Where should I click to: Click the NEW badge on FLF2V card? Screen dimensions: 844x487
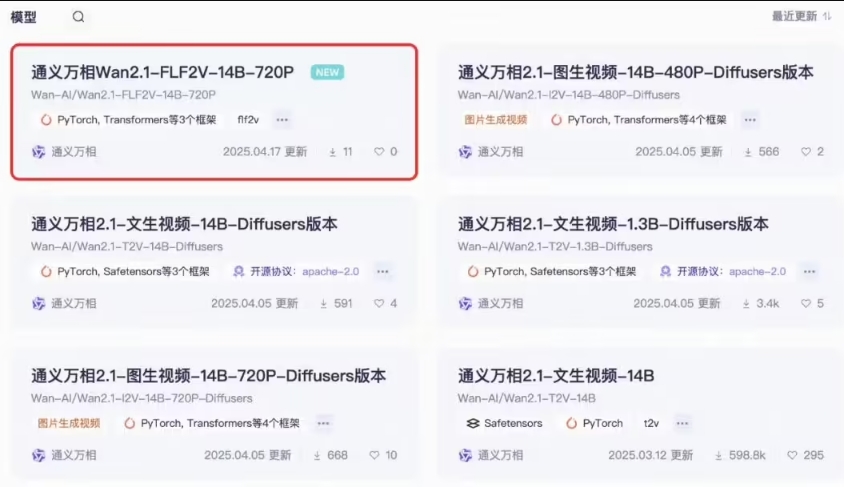[327, 72]
